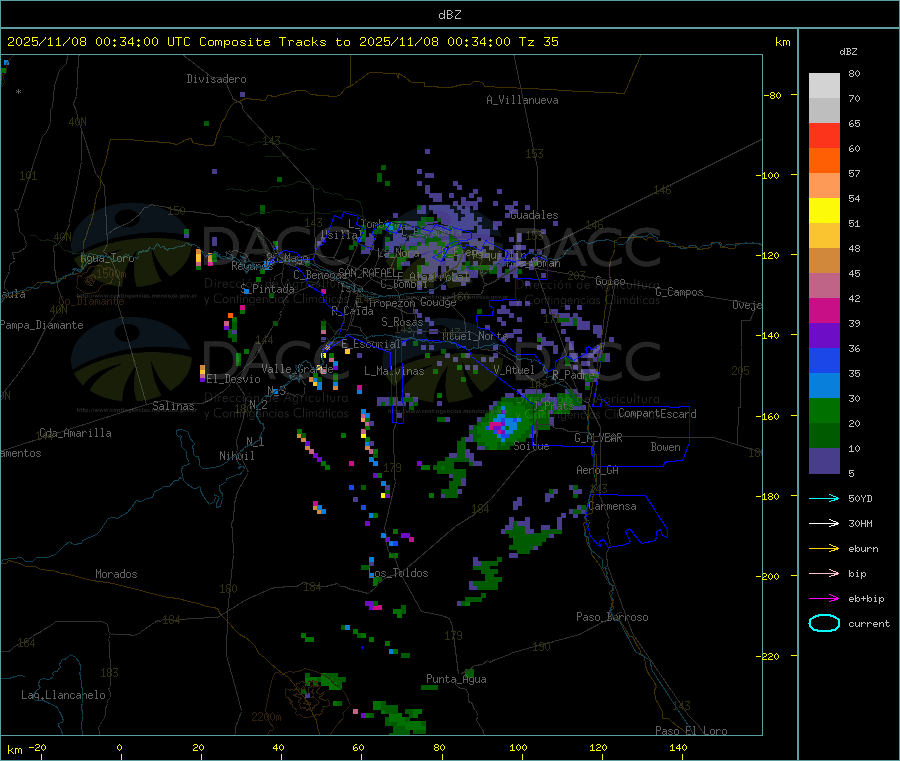The height and width of the screenshot is (761, 900).
Task: Click the Bowen map label
Action: [665, 447]
